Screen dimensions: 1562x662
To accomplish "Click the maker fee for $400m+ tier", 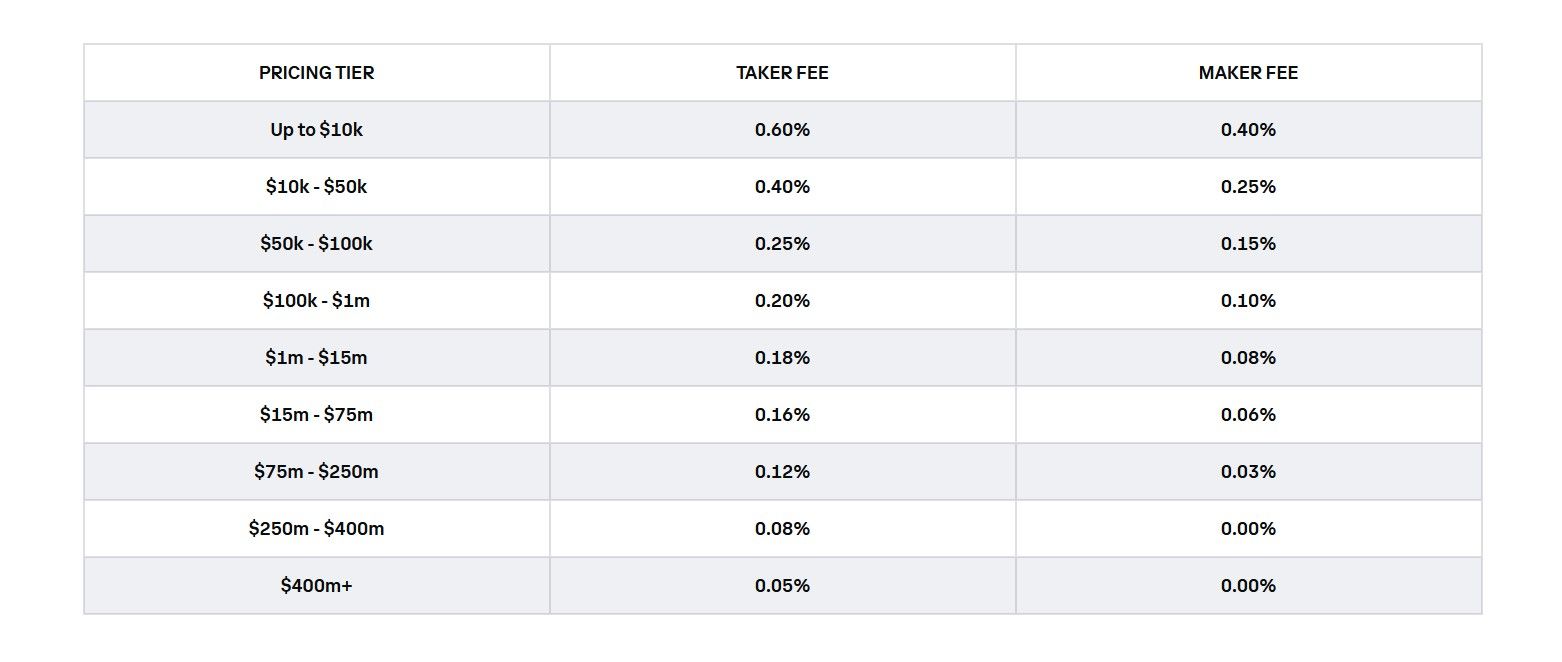I will click(x=1248, y=586).
